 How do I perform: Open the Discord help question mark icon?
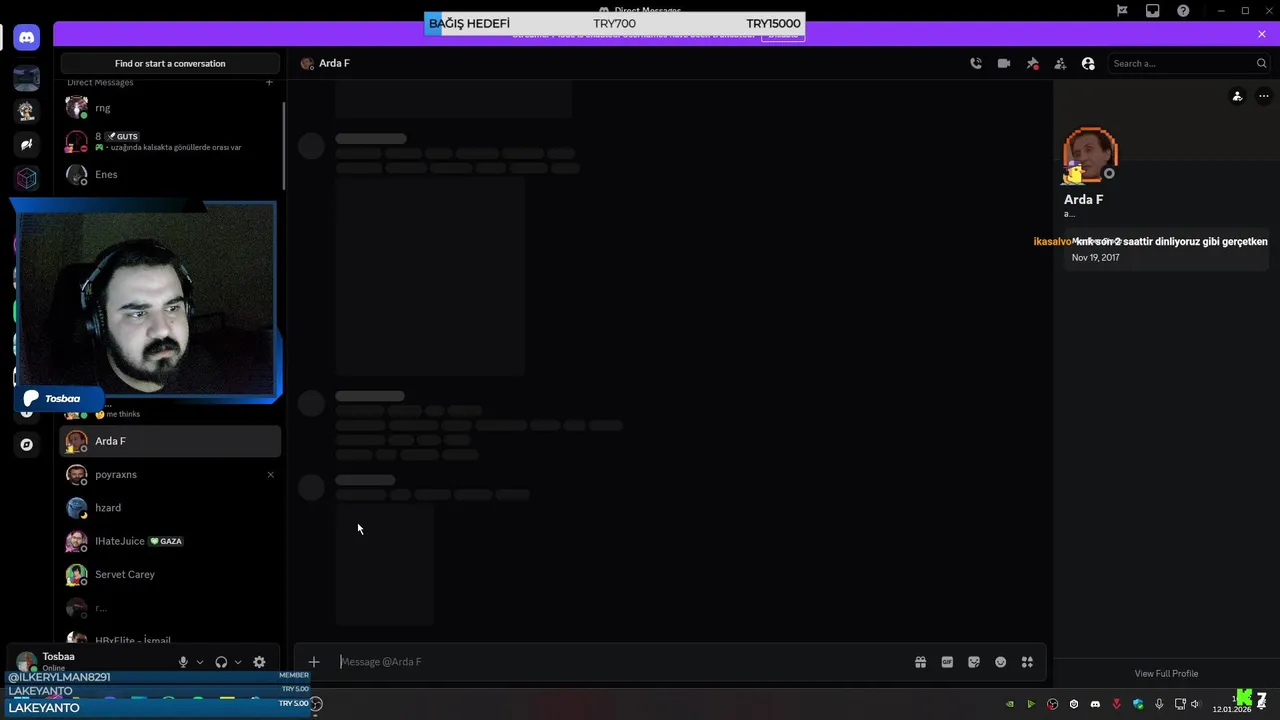click(x=1184, y=11)
